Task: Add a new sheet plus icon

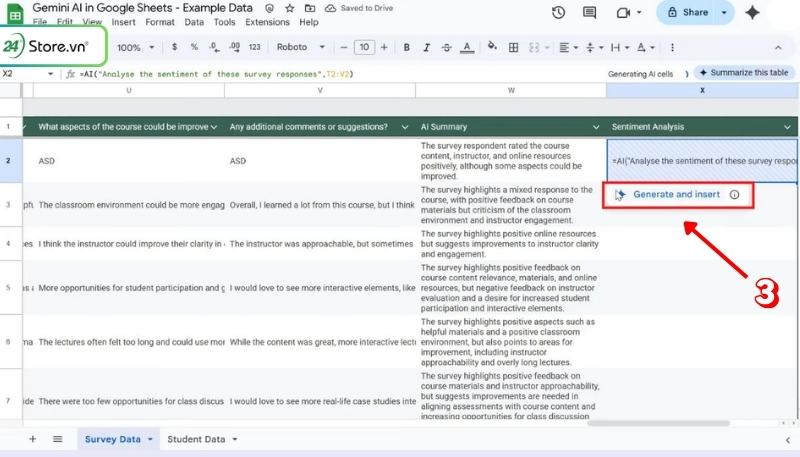Action: click(33, 439)
